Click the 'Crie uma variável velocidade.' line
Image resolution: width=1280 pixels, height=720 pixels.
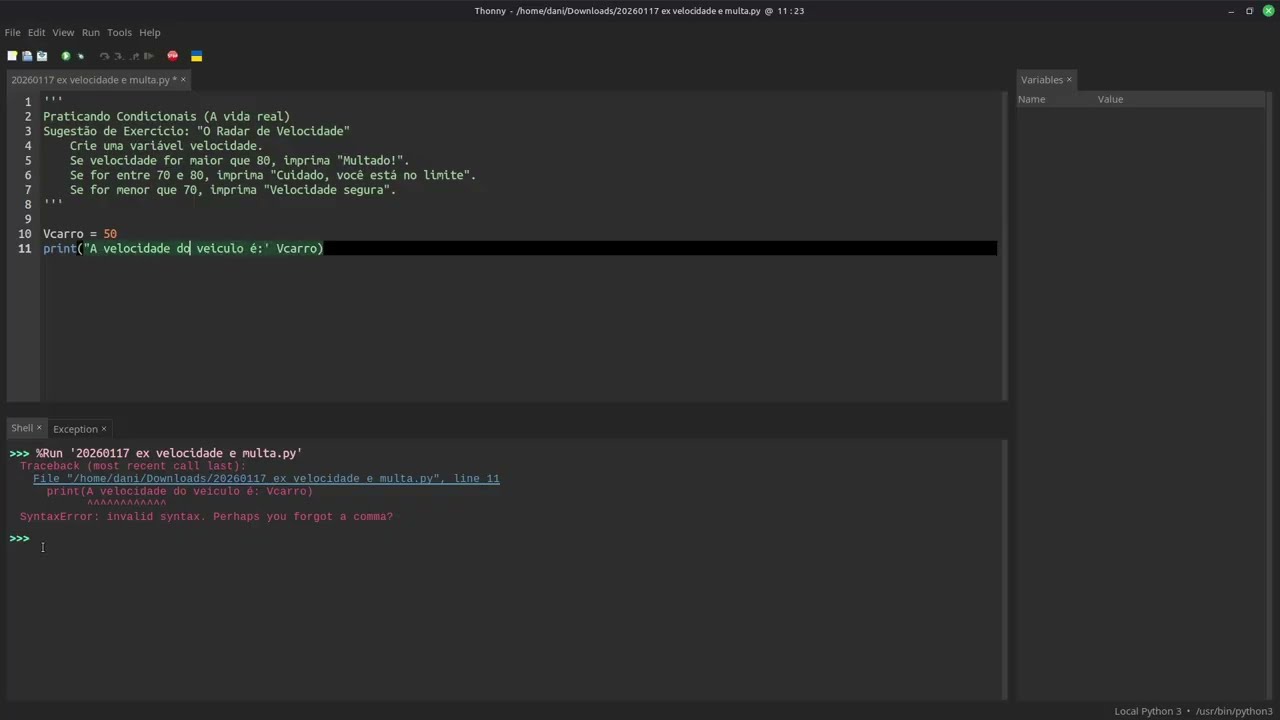click(166, 146)
